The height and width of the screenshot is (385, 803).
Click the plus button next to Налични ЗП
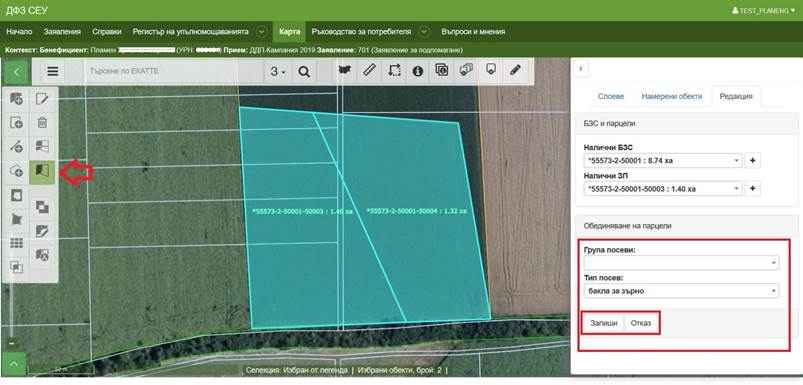pyautogui.click(x=752, y=189)
